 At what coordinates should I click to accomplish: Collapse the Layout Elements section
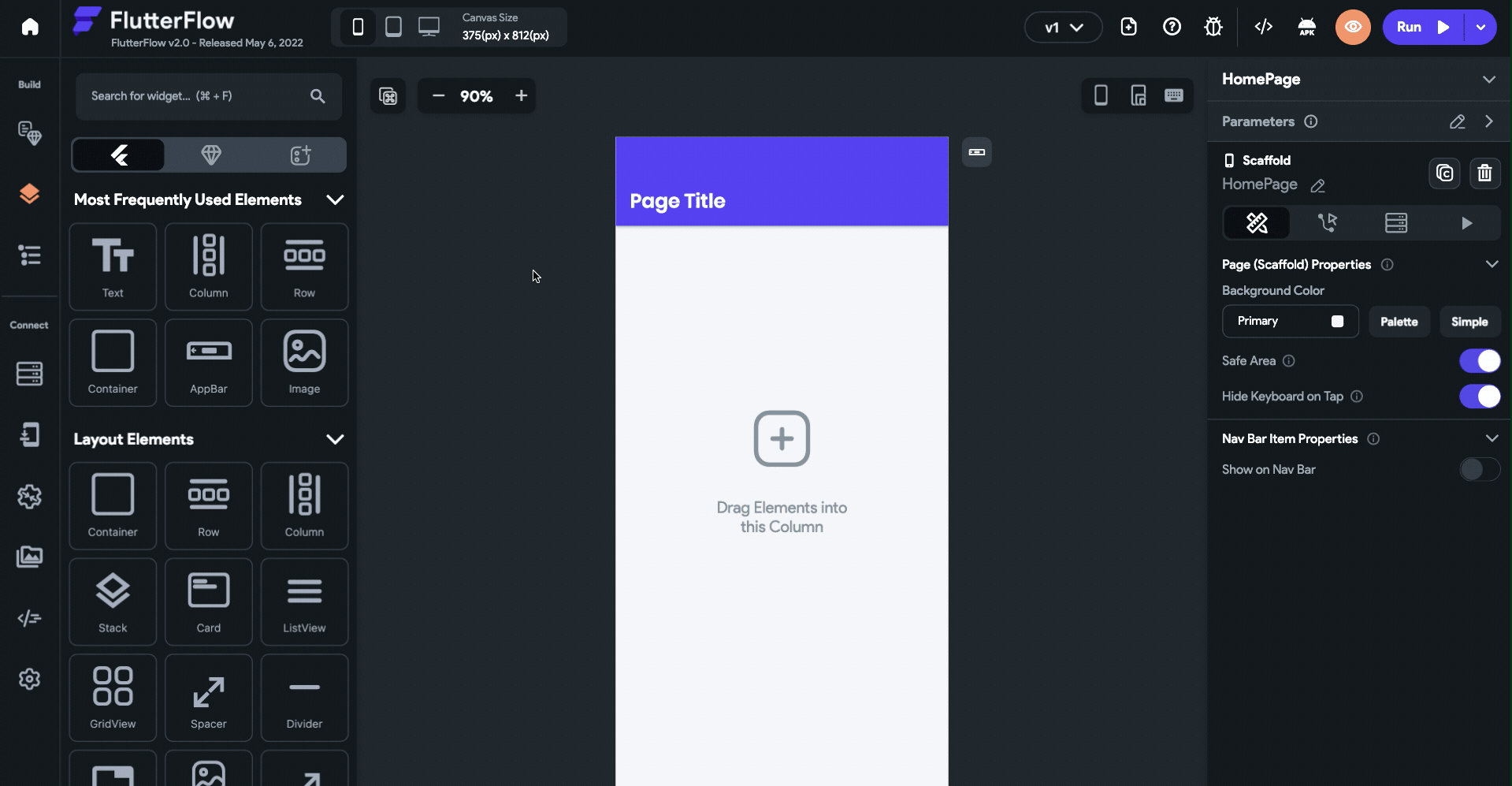point(335,439)
